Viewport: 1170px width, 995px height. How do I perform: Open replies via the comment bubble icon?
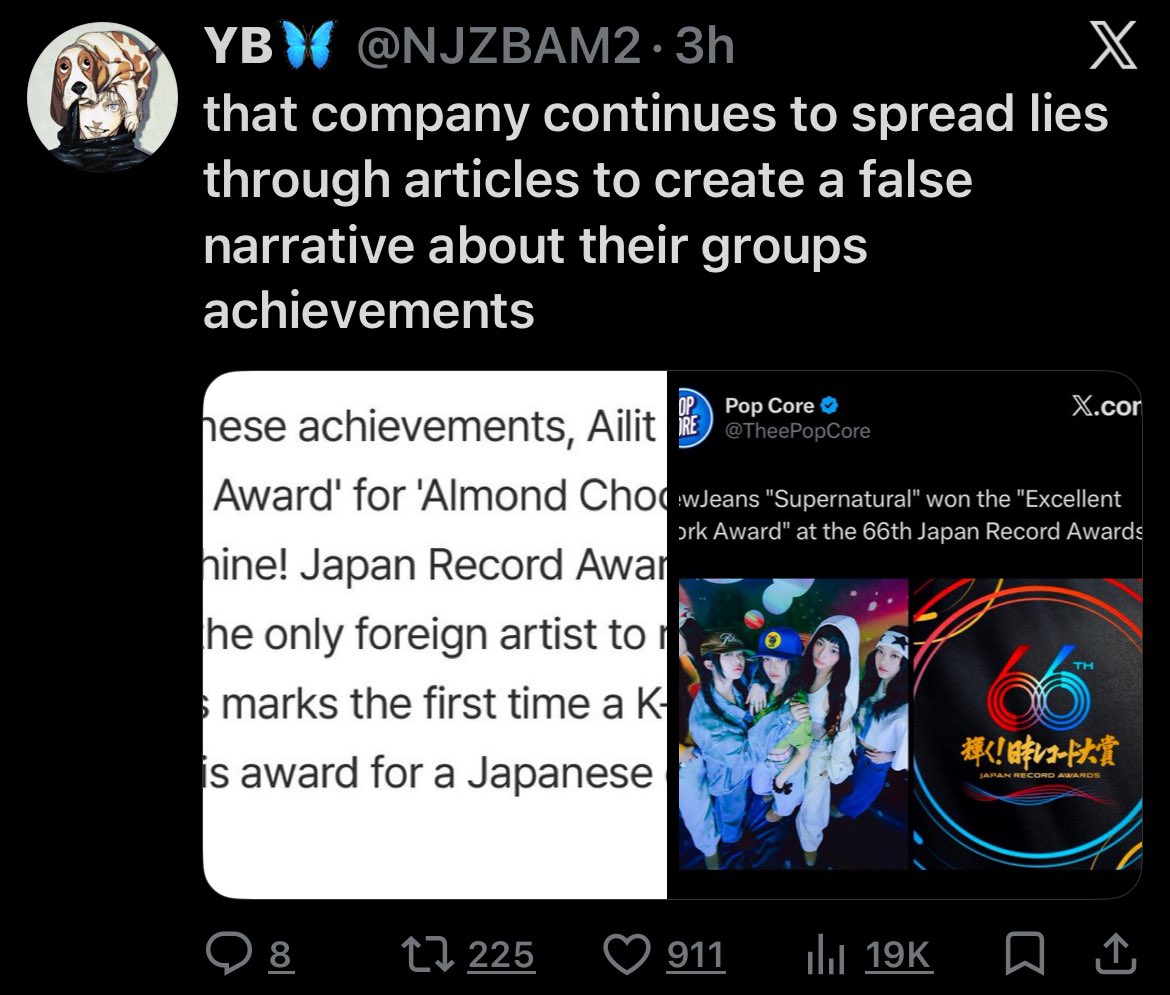[228, 955]
